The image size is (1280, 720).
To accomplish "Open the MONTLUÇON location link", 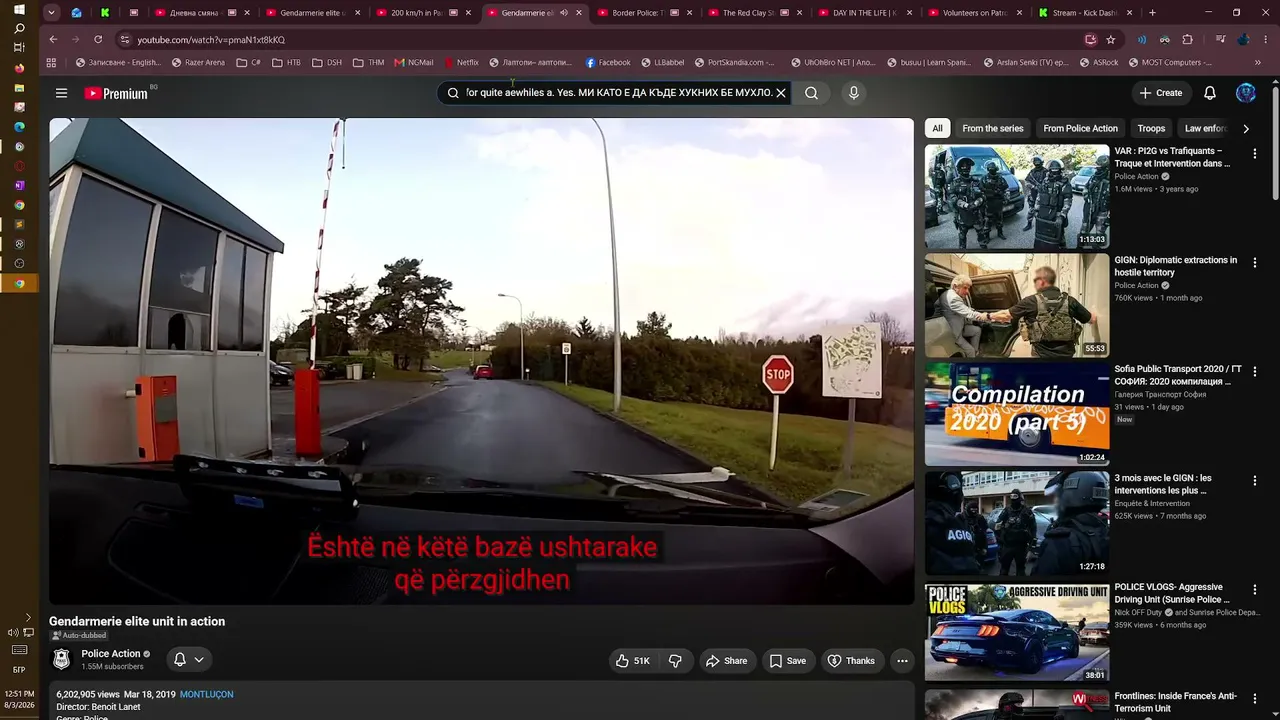I will click(x=206, y=694).
